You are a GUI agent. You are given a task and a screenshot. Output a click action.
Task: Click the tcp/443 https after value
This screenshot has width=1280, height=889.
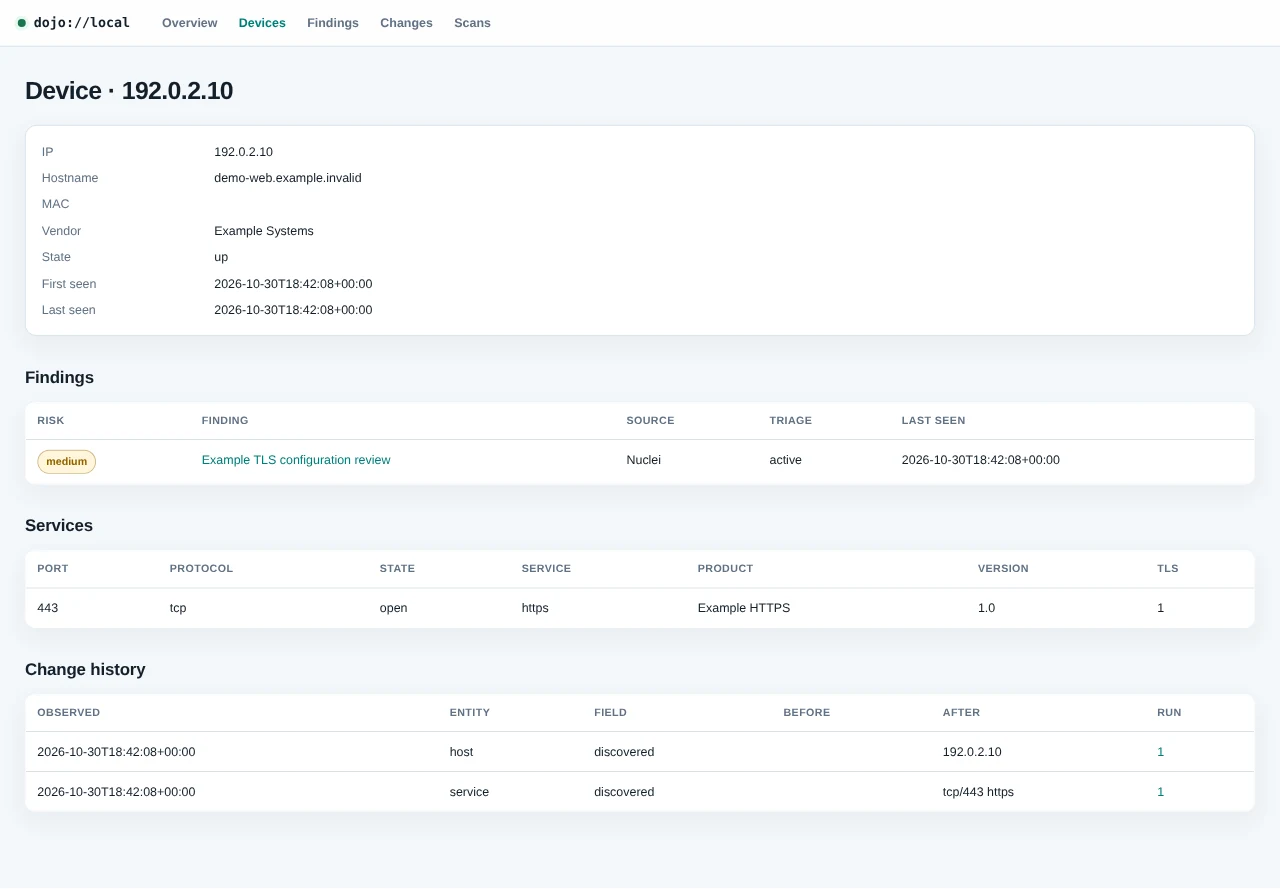[x=978, y=792]
